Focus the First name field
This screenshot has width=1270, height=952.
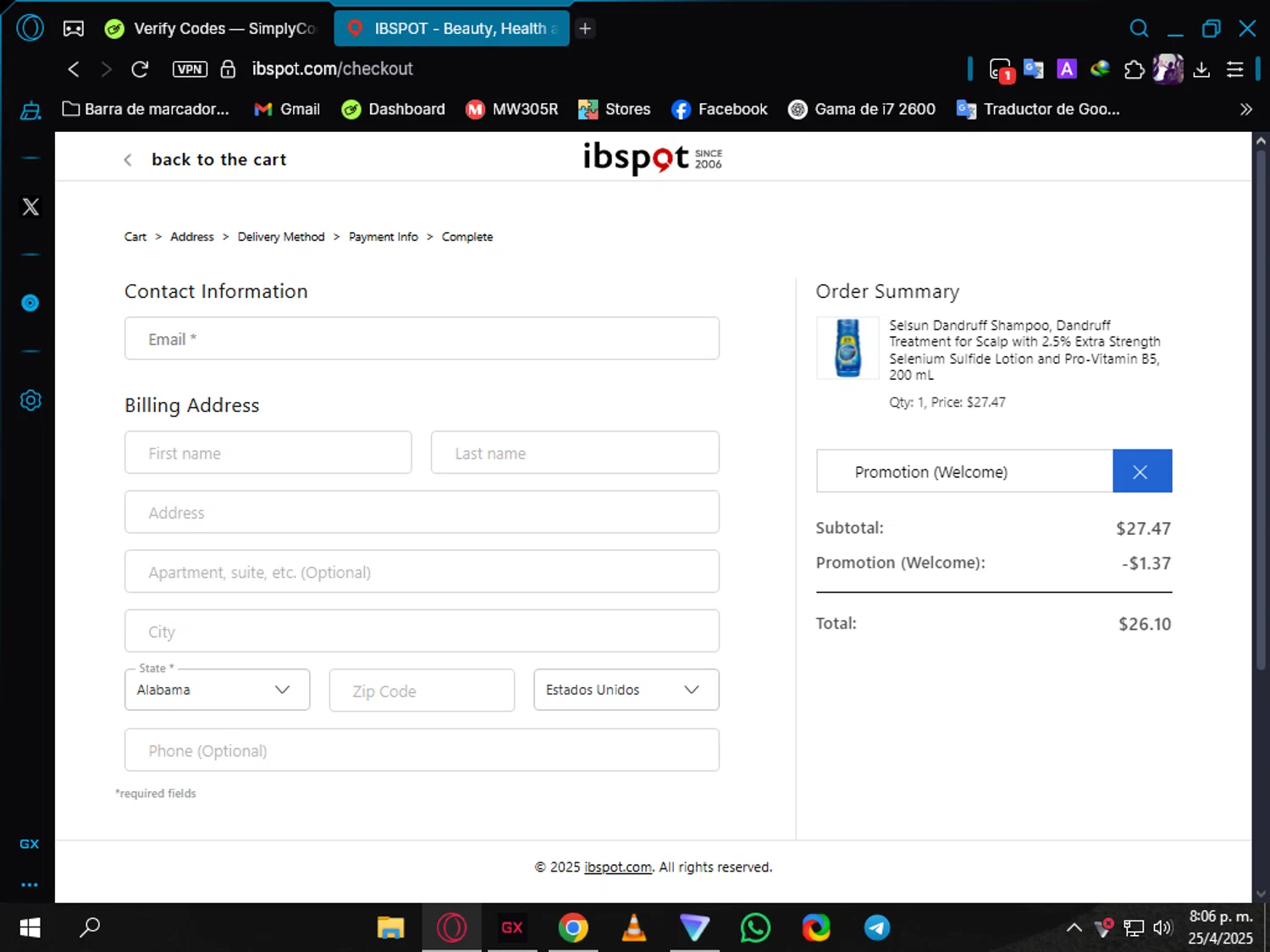coord(268,453)
